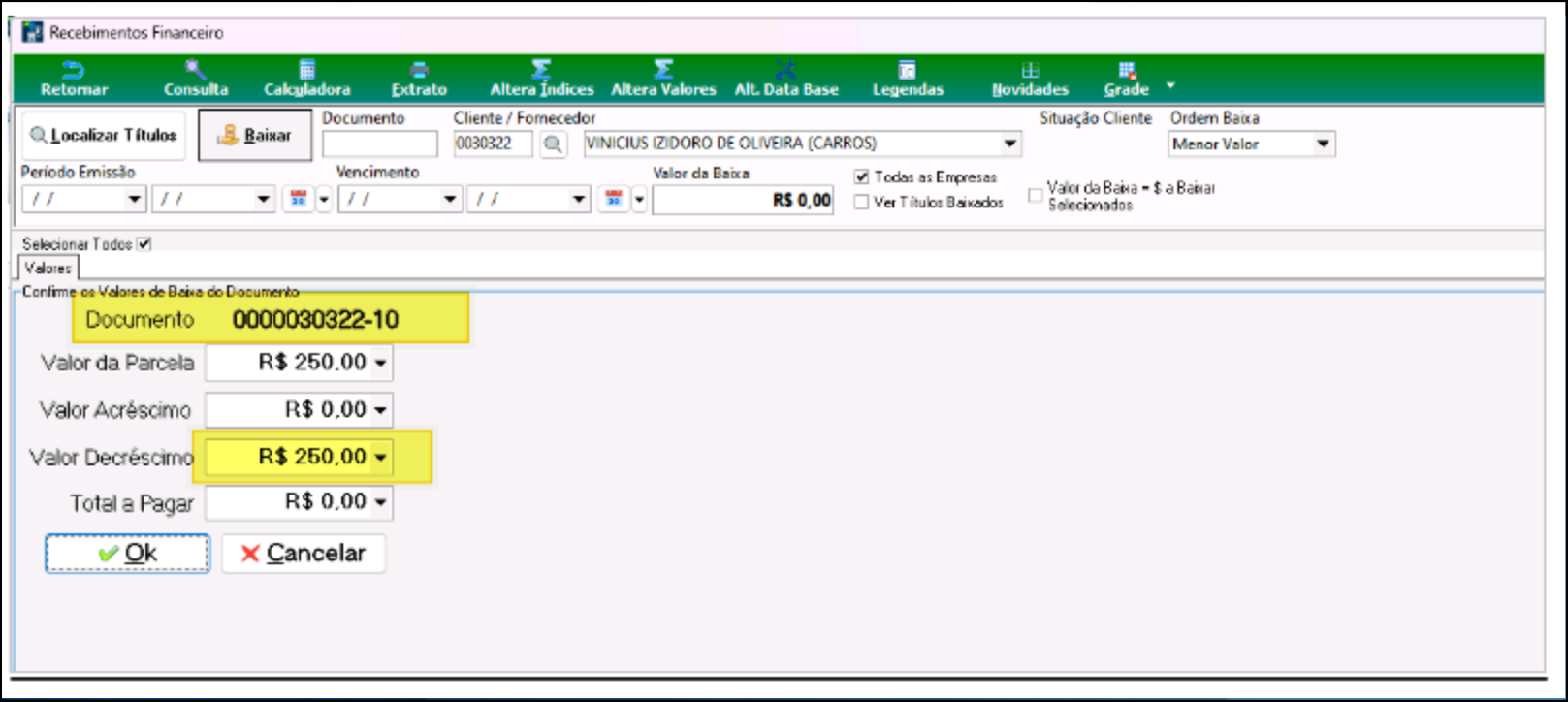Open first Período Emissão date dropdown
This screenshot has height=702, width=1568.
[x=135, y=200]
